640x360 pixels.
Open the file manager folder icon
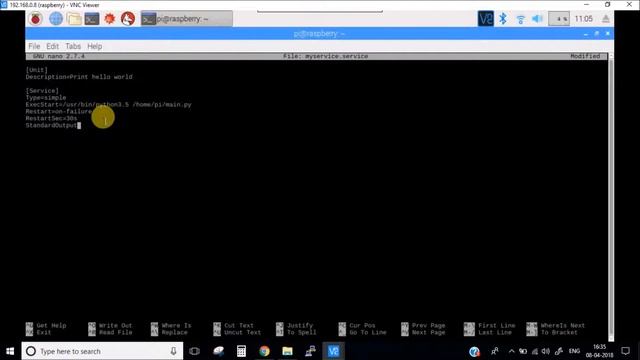(74, 19)
